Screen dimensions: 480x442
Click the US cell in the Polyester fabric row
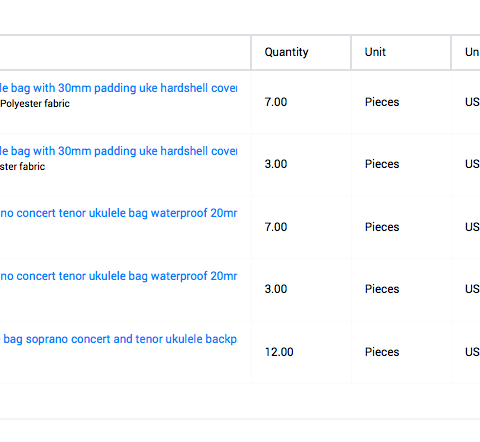(x=472, y=102)
